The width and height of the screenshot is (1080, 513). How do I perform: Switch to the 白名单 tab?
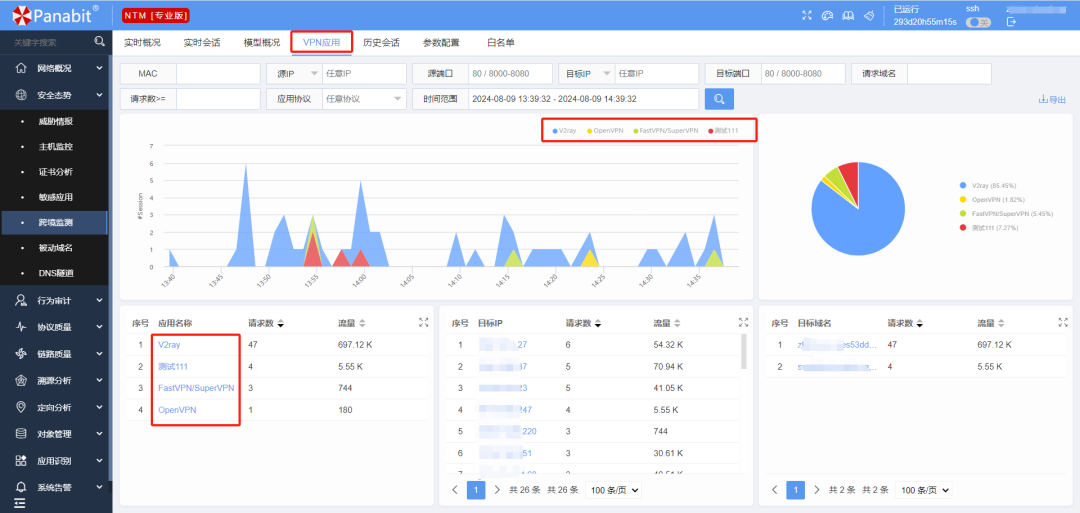(x=501, y=42)
